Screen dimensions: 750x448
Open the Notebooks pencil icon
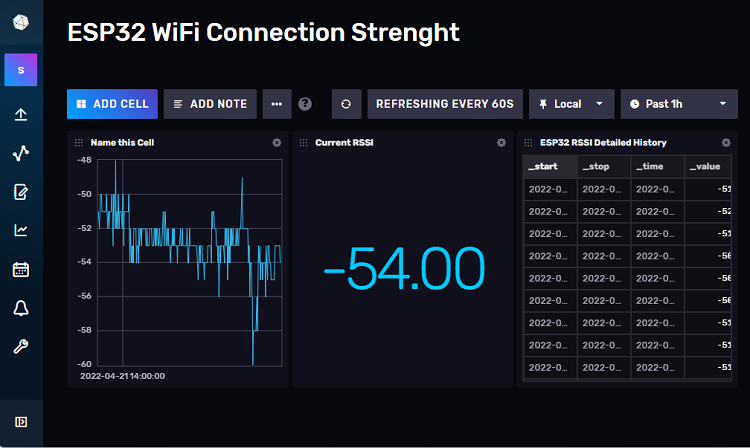point(21,192)
